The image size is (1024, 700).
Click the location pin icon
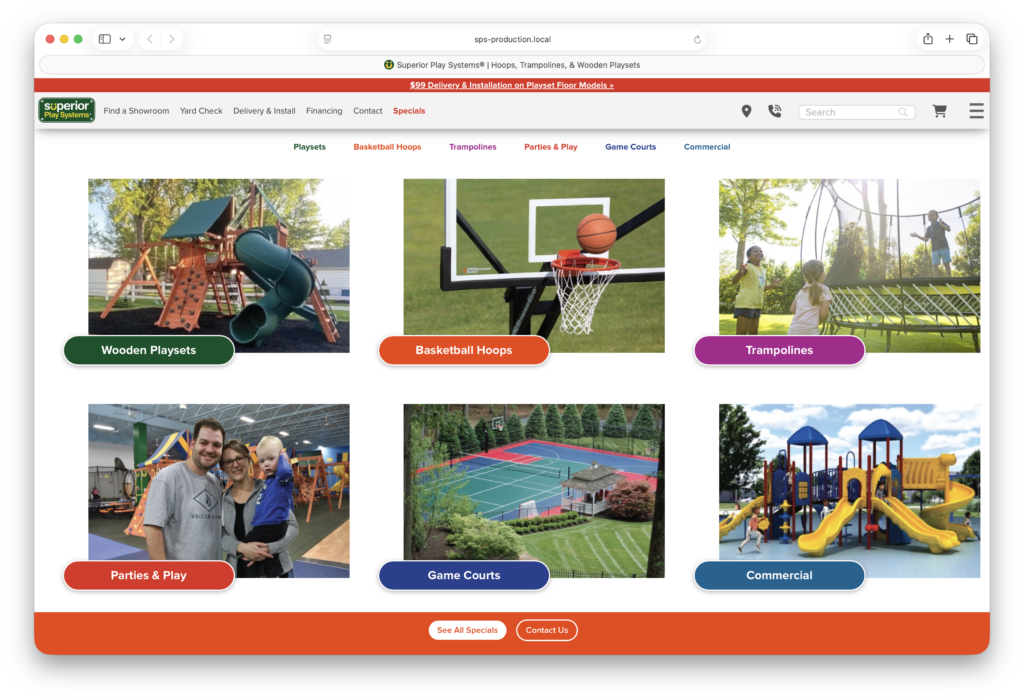coord(746,111)
